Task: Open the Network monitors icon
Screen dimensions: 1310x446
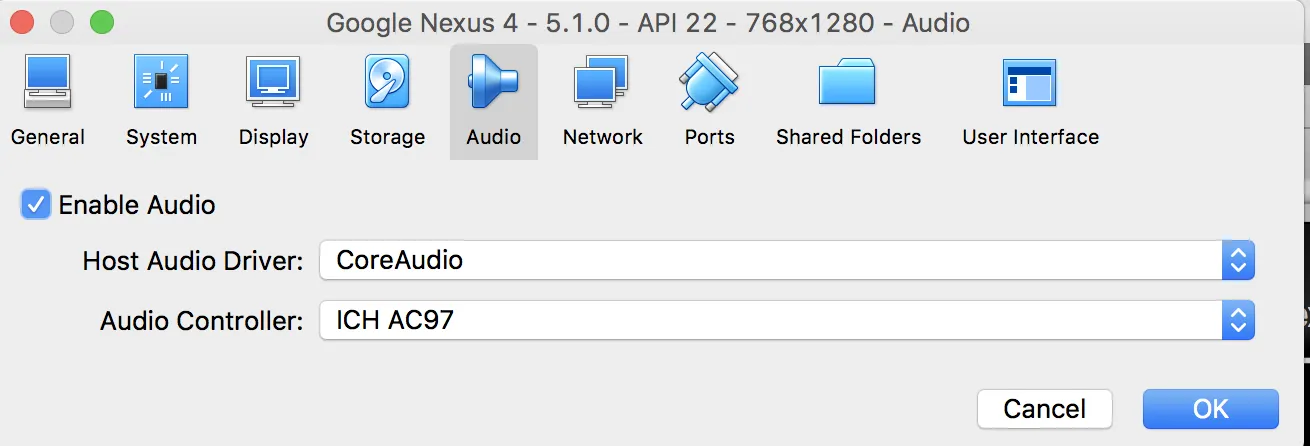Action: coord(601,82)
